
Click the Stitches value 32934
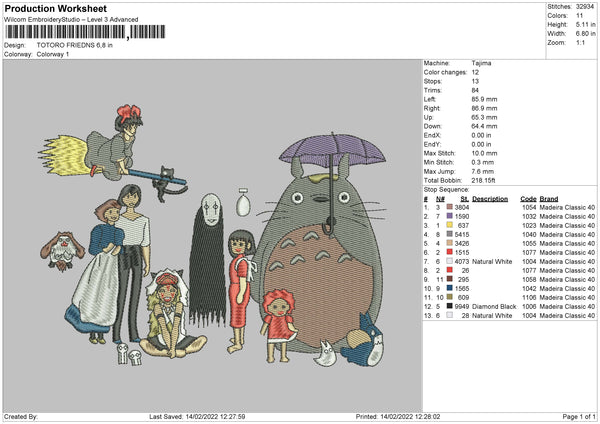coord(585,7)
